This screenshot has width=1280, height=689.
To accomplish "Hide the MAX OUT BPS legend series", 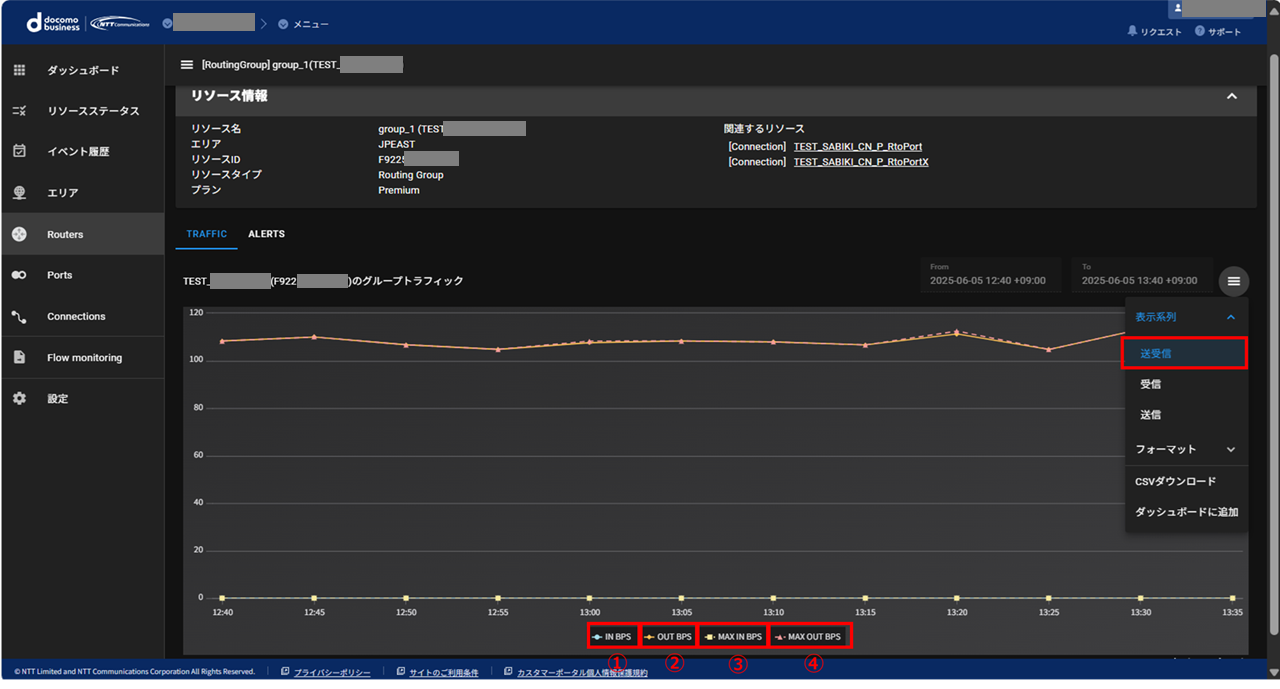I will pos(809,636).
